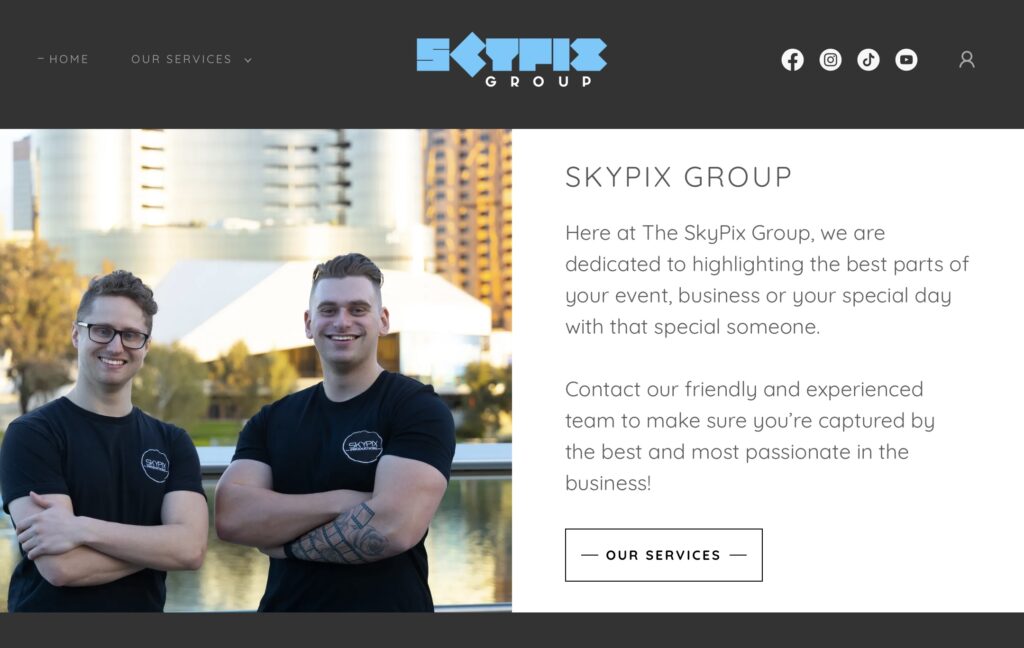
Task: Open the YouTube social icon
Action: click(906, 59)
